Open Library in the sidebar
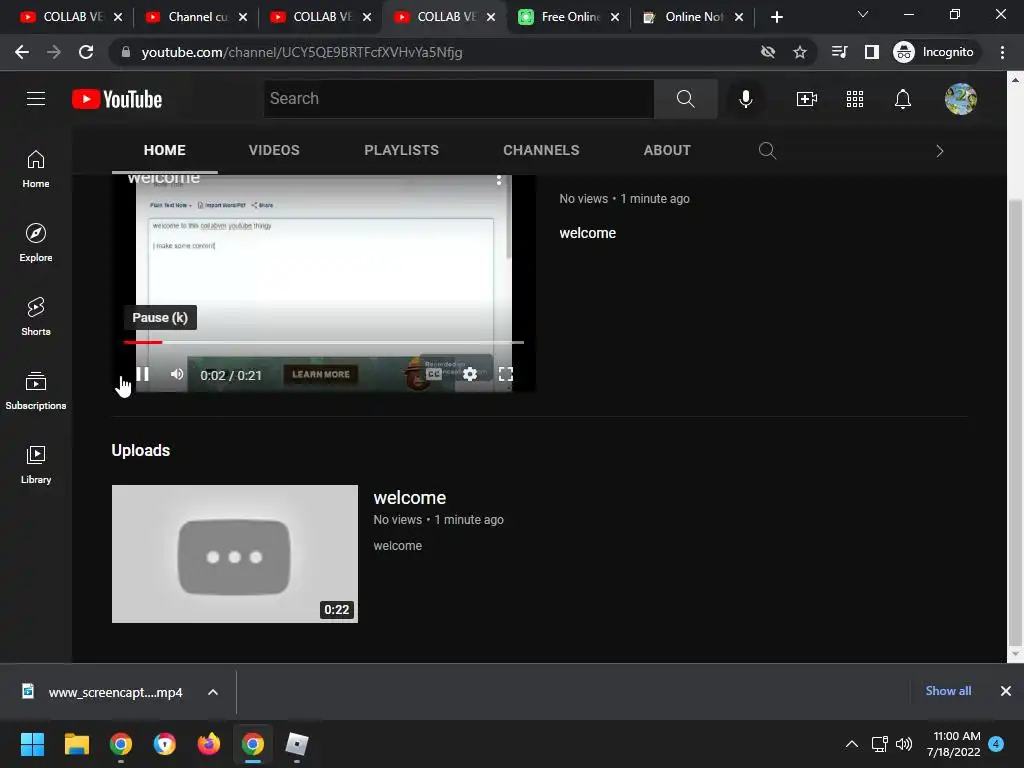The height and width of the screenshot is (768, 1024). pos(36,464)
